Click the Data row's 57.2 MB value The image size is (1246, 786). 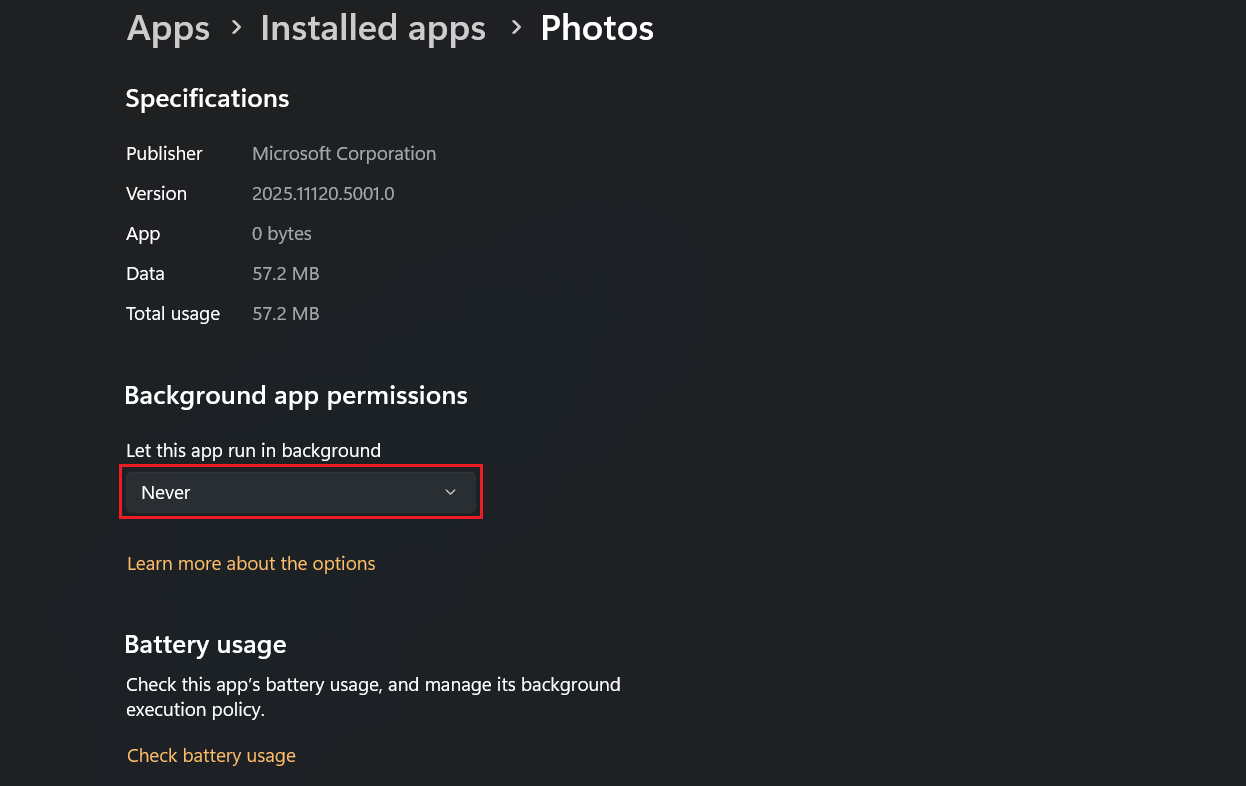[x=286, y=274]
